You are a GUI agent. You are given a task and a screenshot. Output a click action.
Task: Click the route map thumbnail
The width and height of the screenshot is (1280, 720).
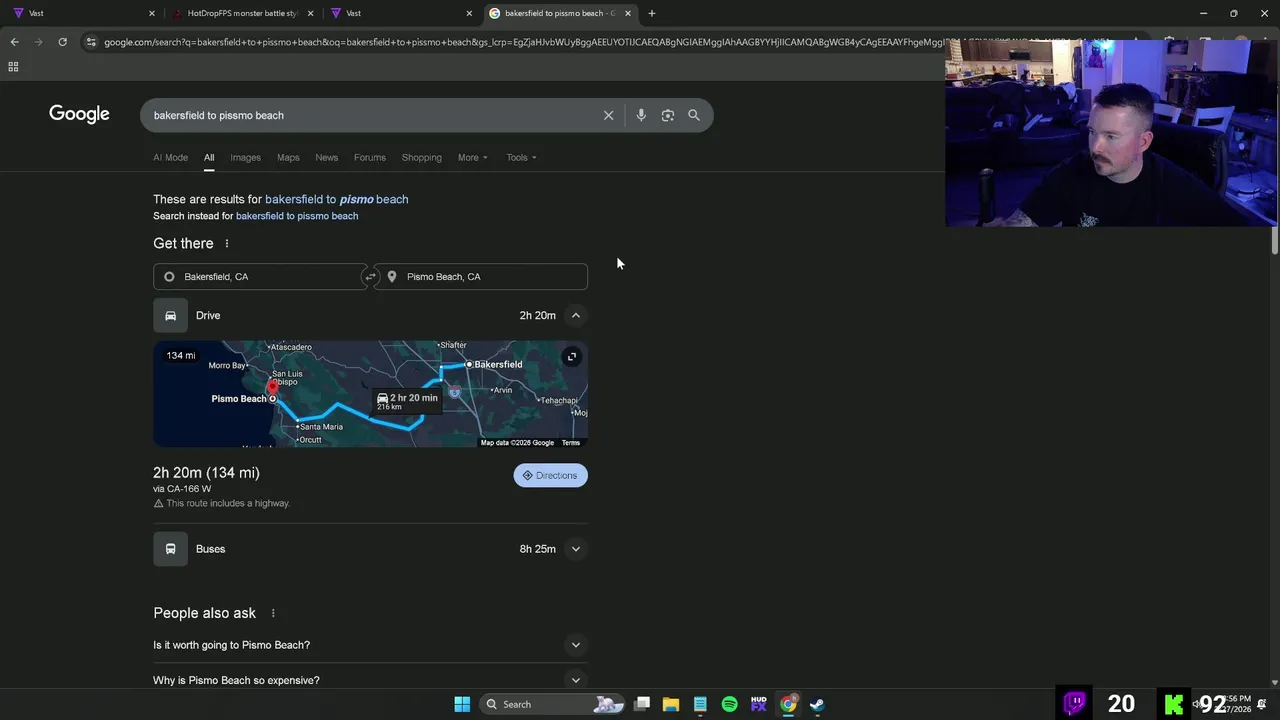[370, 394]
